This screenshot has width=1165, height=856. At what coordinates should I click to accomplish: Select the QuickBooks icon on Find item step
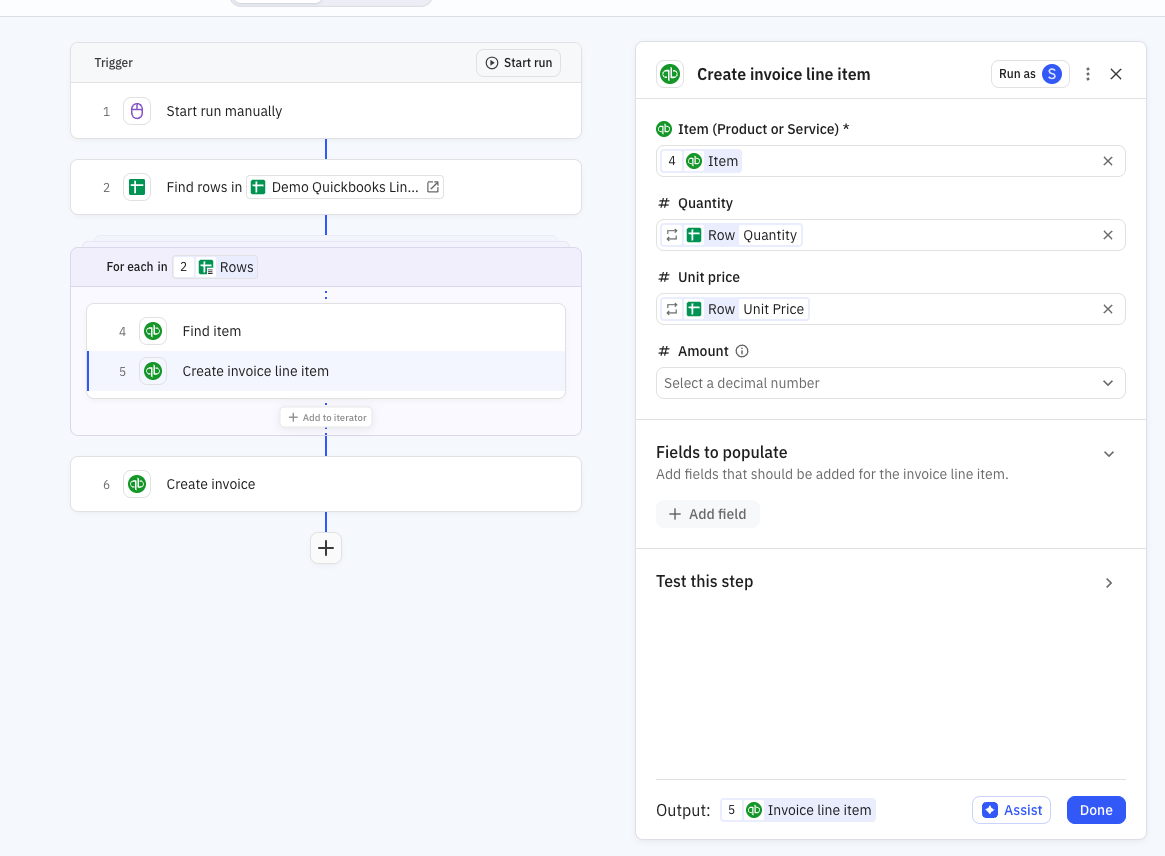click(153, 331)
